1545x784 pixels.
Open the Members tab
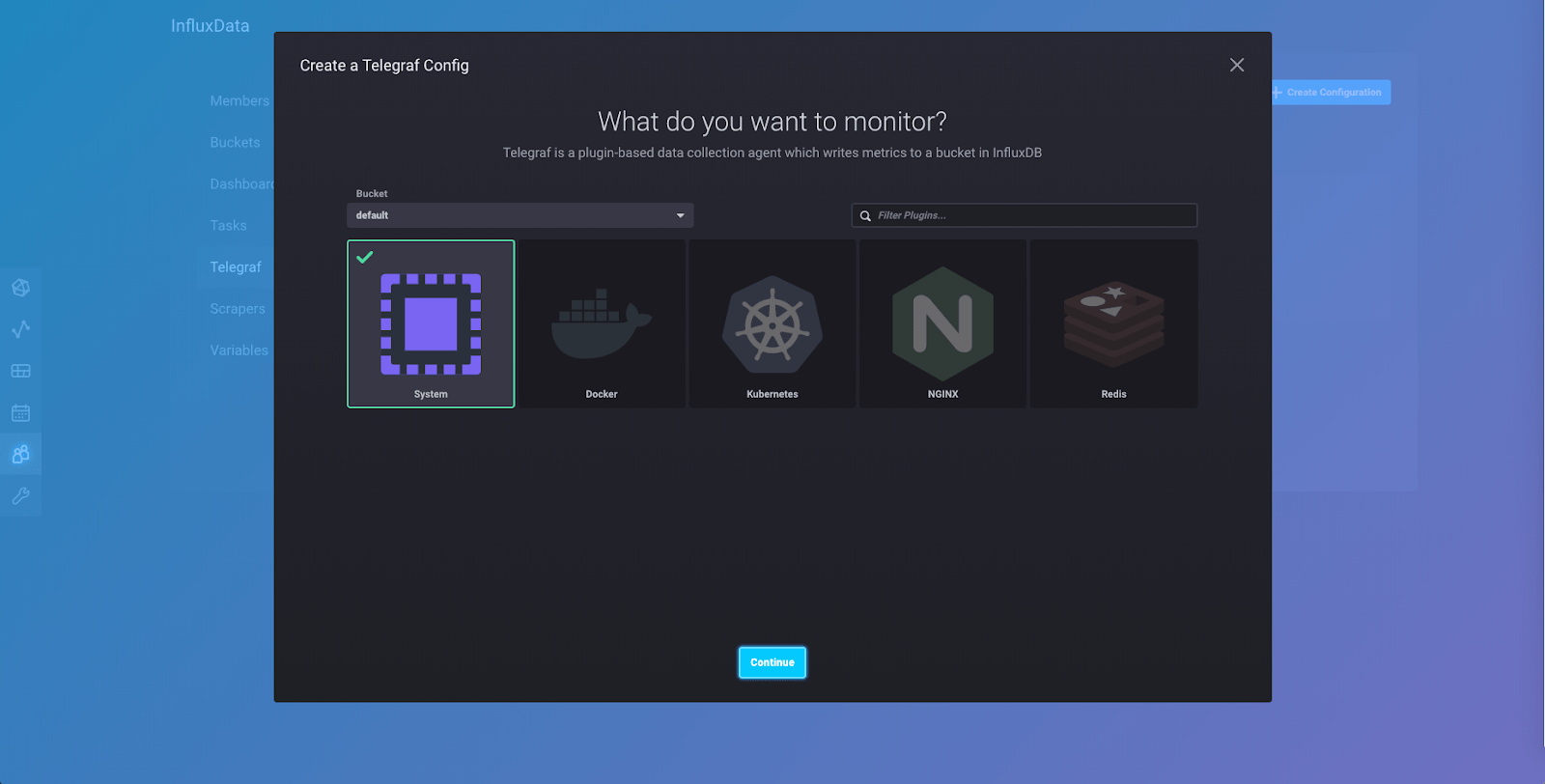(x=239, y=100)
